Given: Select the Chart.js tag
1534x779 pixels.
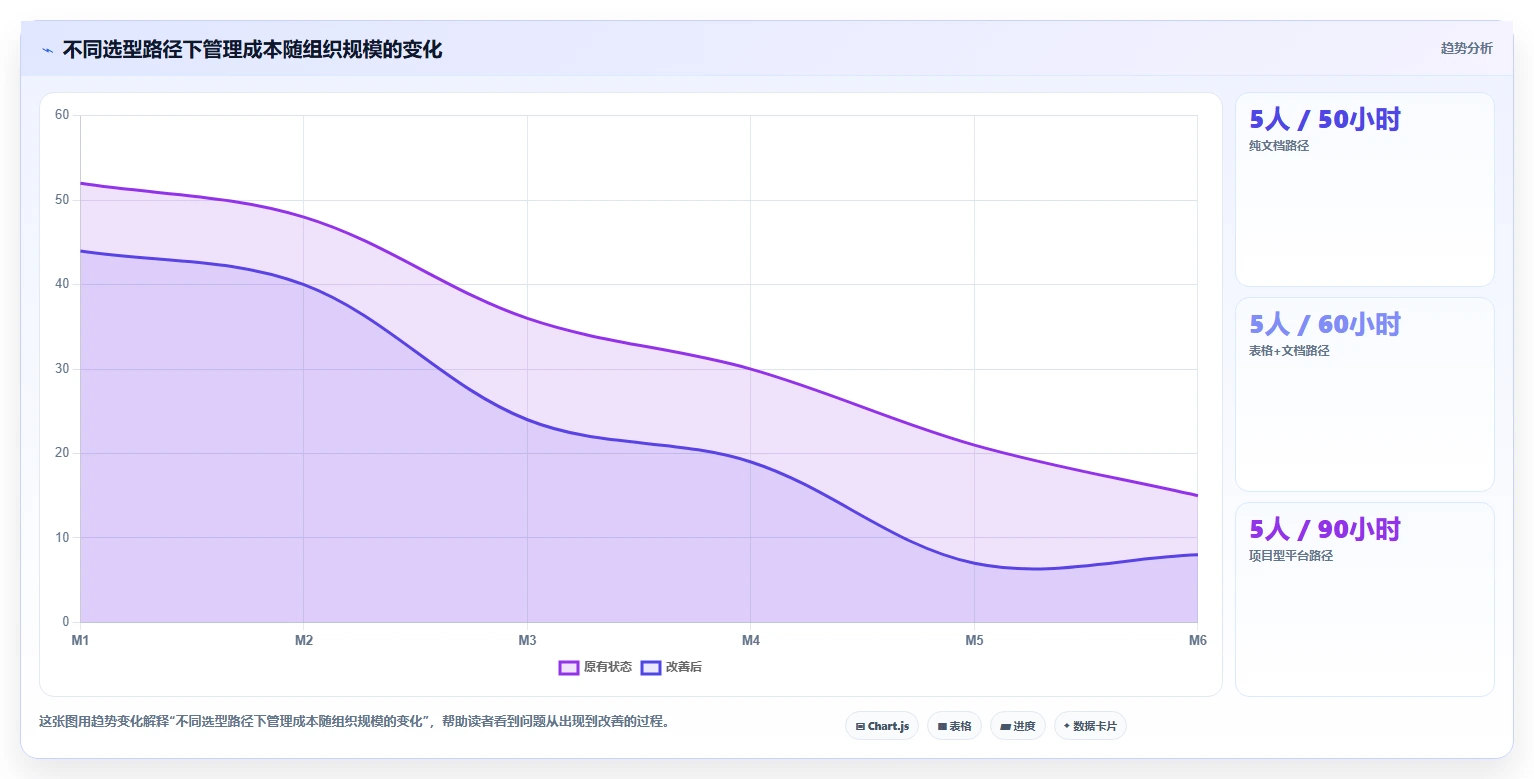Looking at the screenshot, I should coord(882,726).
